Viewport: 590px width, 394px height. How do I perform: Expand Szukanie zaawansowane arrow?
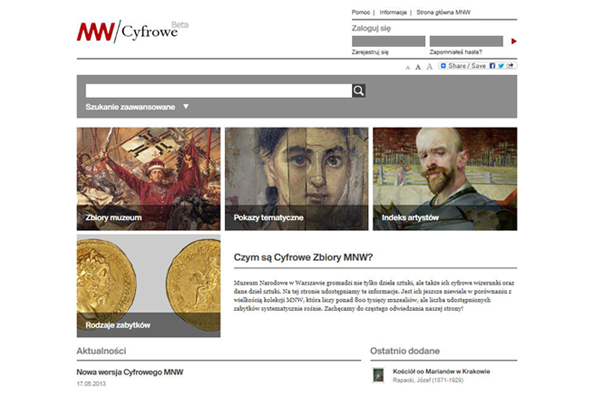pyautogui.click(x=186, y=106)
